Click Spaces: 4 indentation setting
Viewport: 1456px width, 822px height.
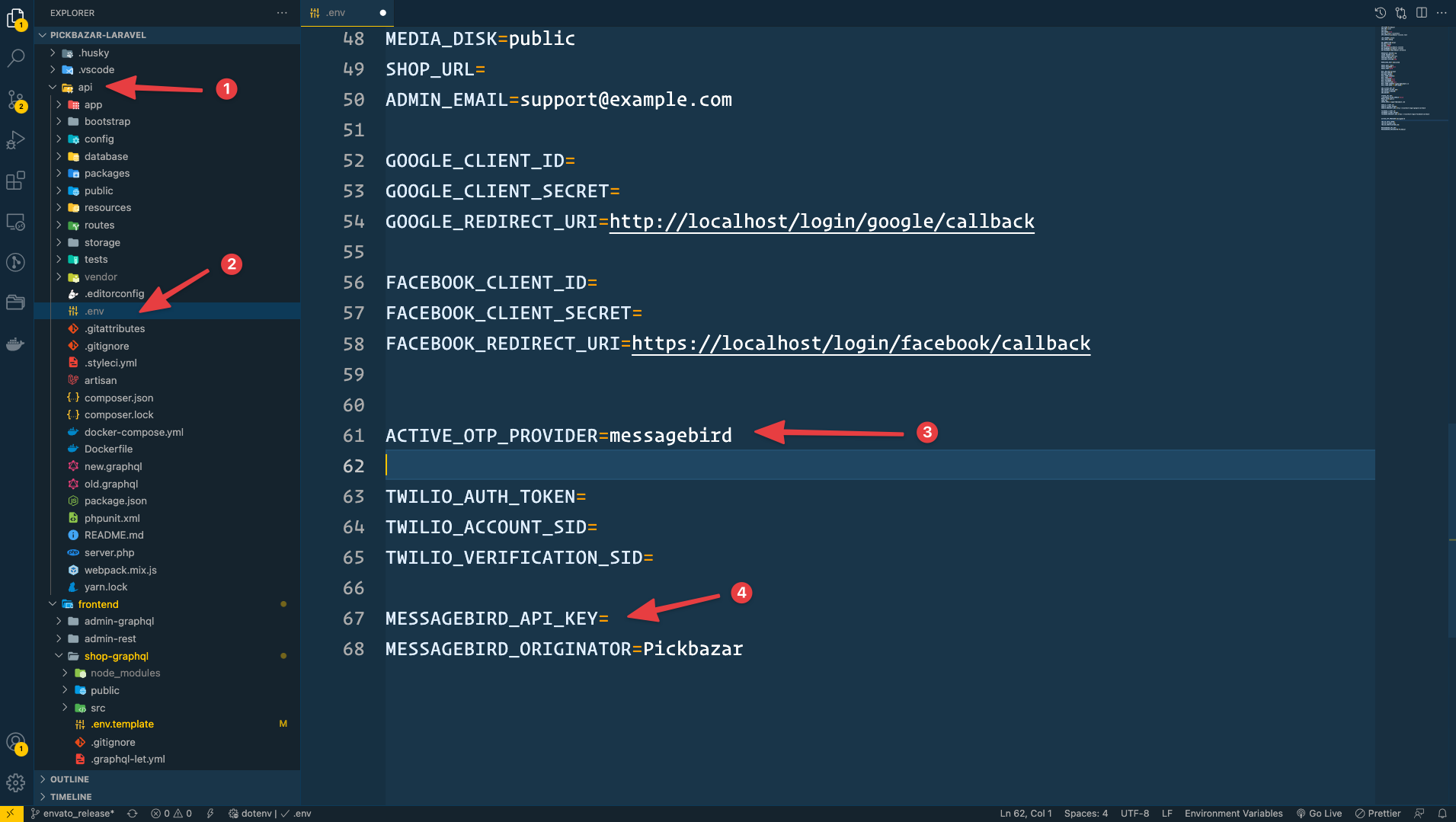pyautogui.click(x=1086, y=814)
